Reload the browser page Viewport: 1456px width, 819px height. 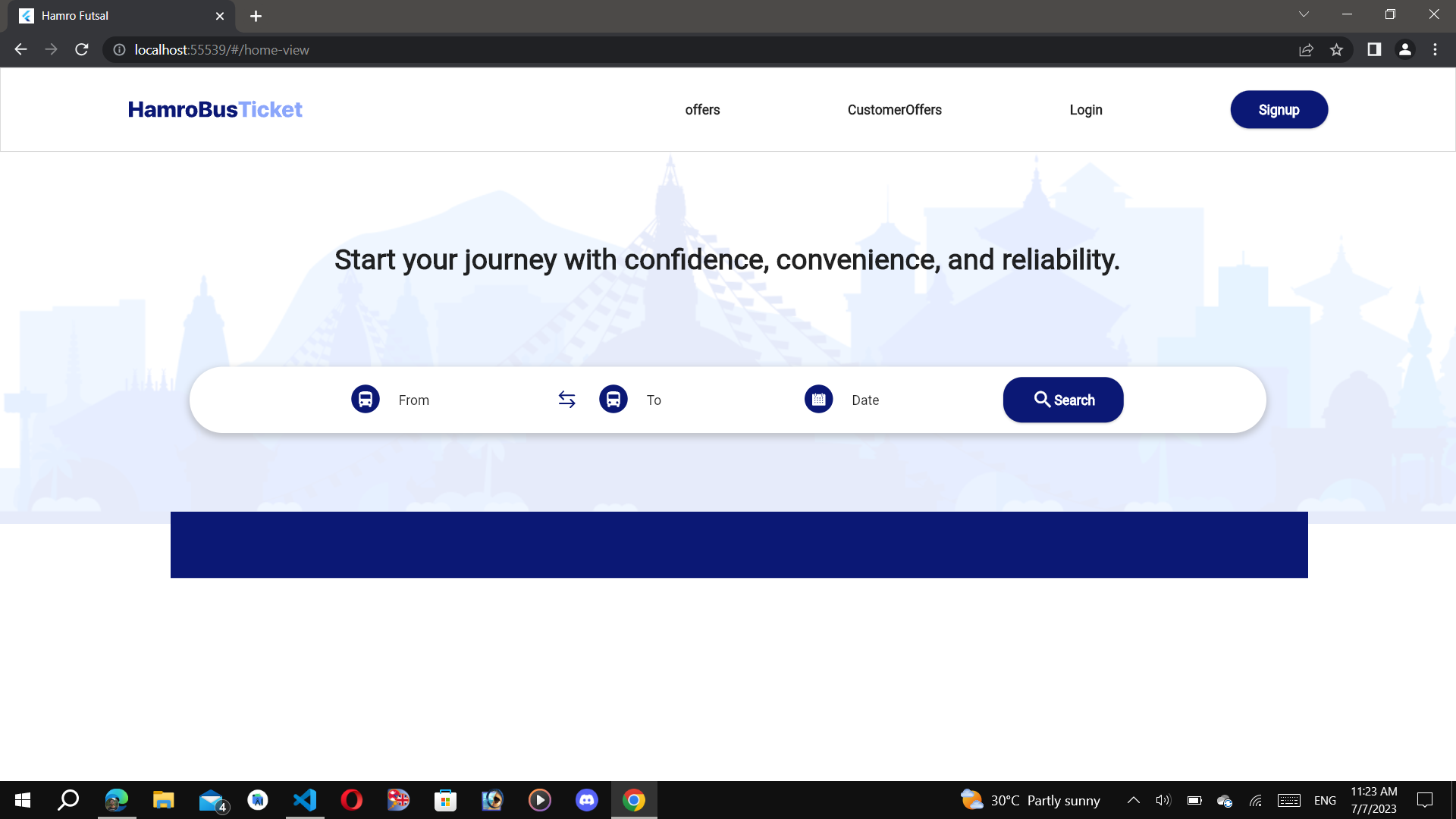coord(82,49)
